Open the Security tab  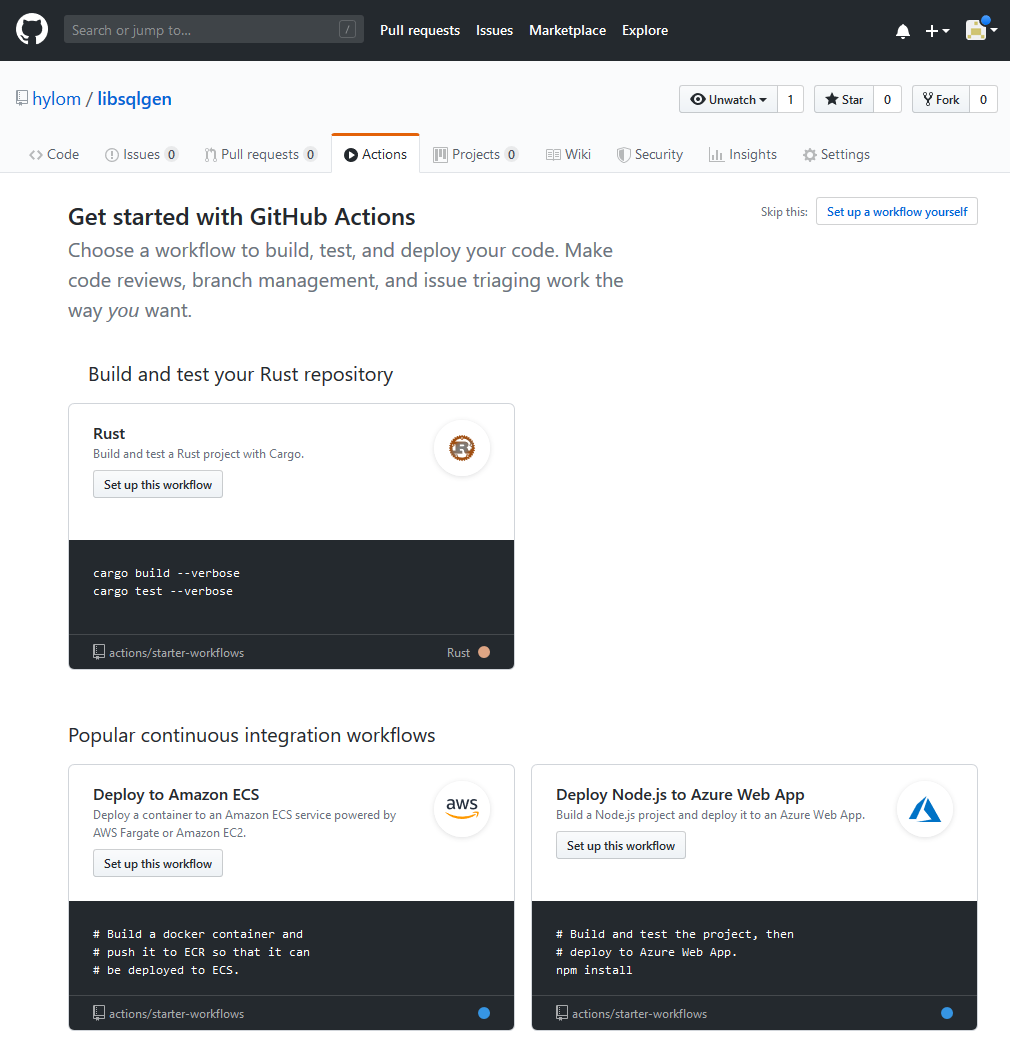click(x=649, y=154)
